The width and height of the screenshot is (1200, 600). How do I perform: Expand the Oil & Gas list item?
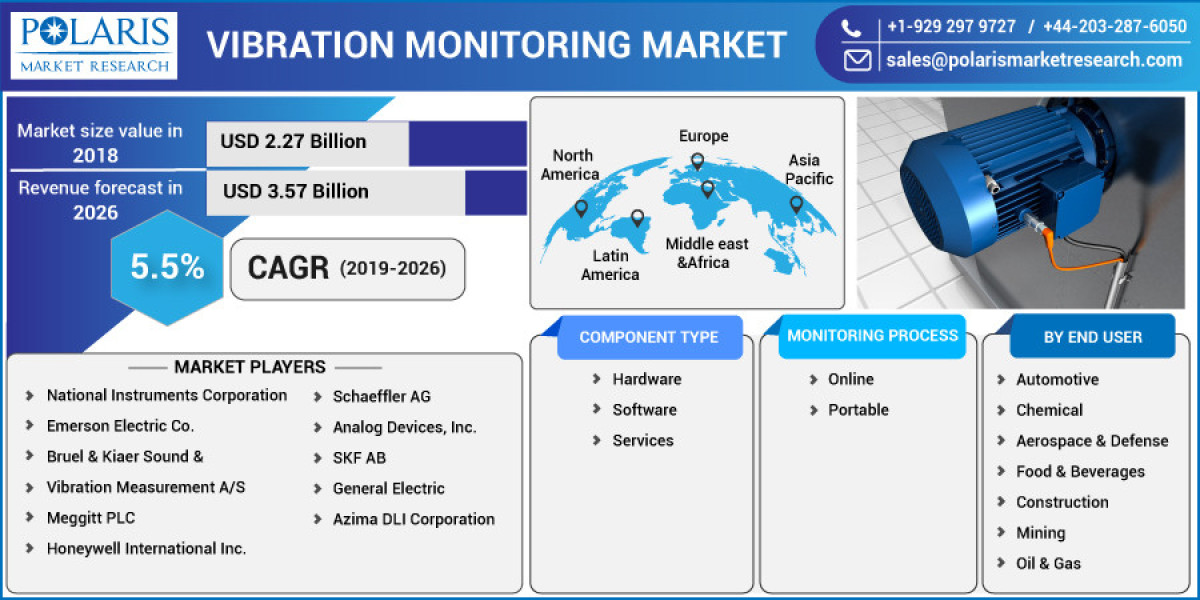pos(1048,563)
